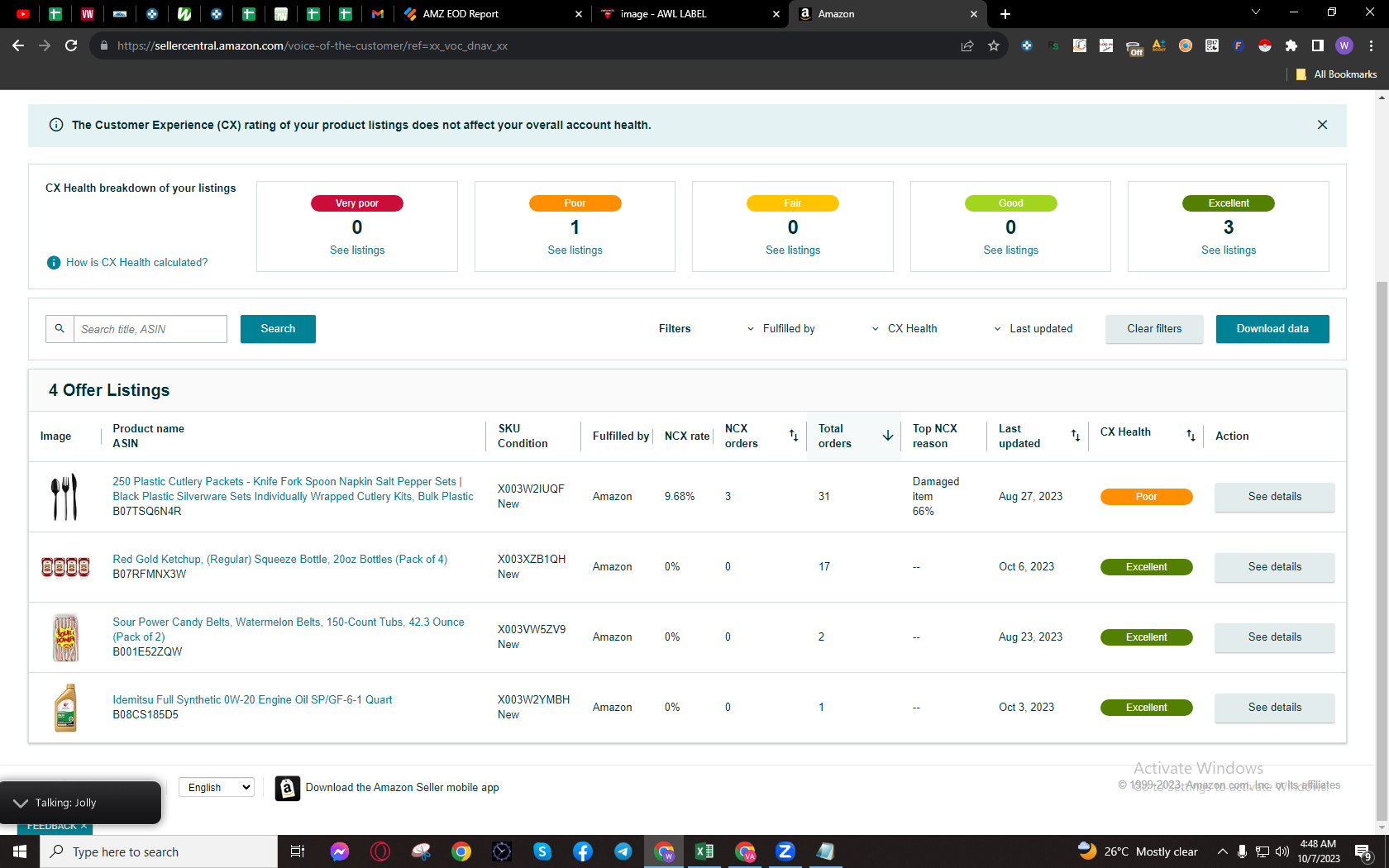Select the Amazon browser tab

coord(887,14)
